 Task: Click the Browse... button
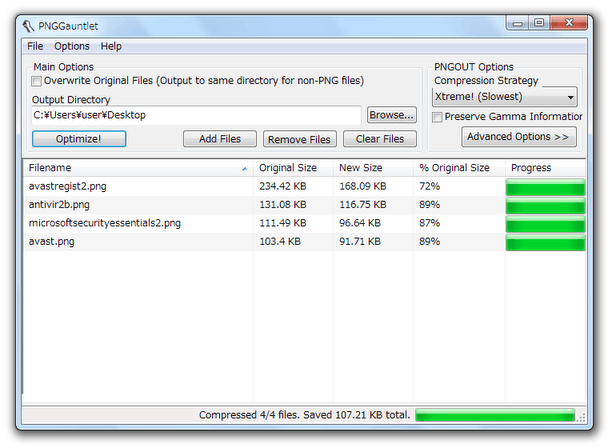pyautogui.click(x=391, y=115)
